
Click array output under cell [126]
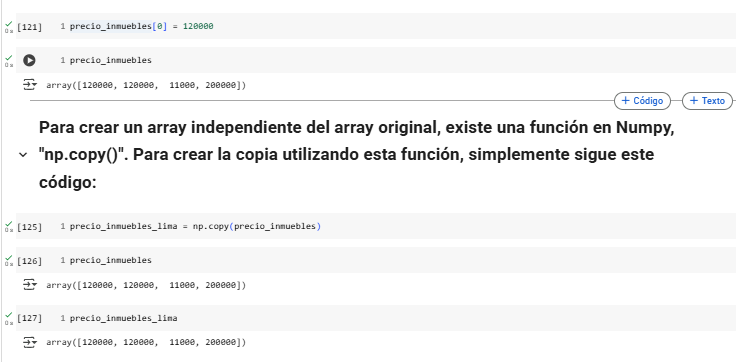(x=146, y=285)
